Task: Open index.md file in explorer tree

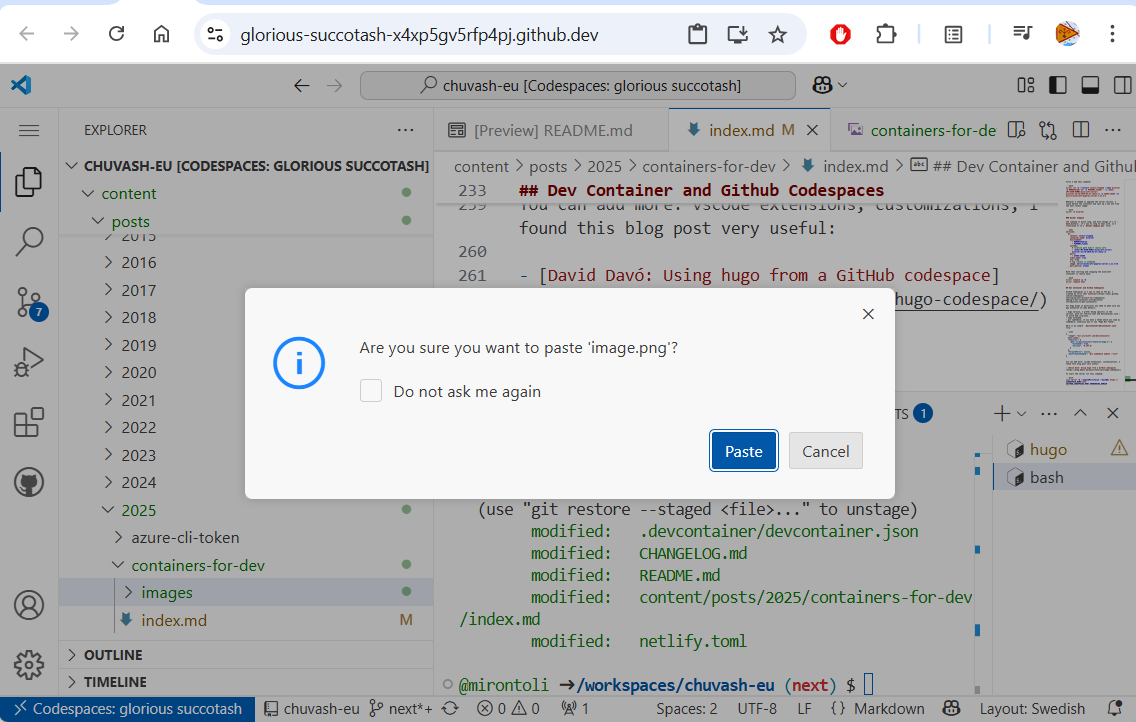Action: tap(246, 620)
